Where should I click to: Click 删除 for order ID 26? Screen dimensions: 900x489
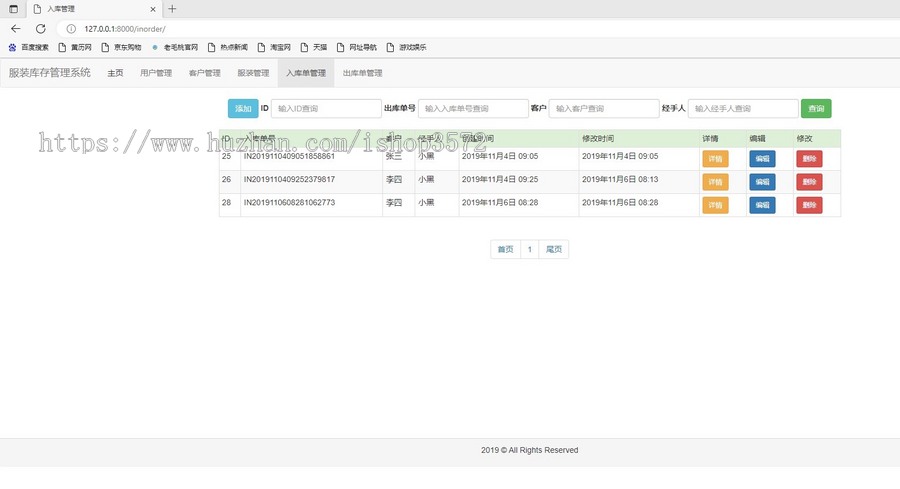pyautogui.click(x=809, y=182)
